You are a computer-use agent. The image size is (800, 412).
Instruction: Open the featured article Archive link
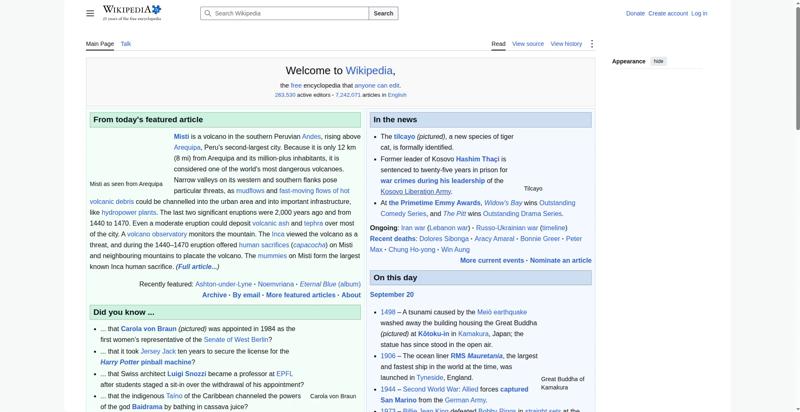click(x=214, y=295)
